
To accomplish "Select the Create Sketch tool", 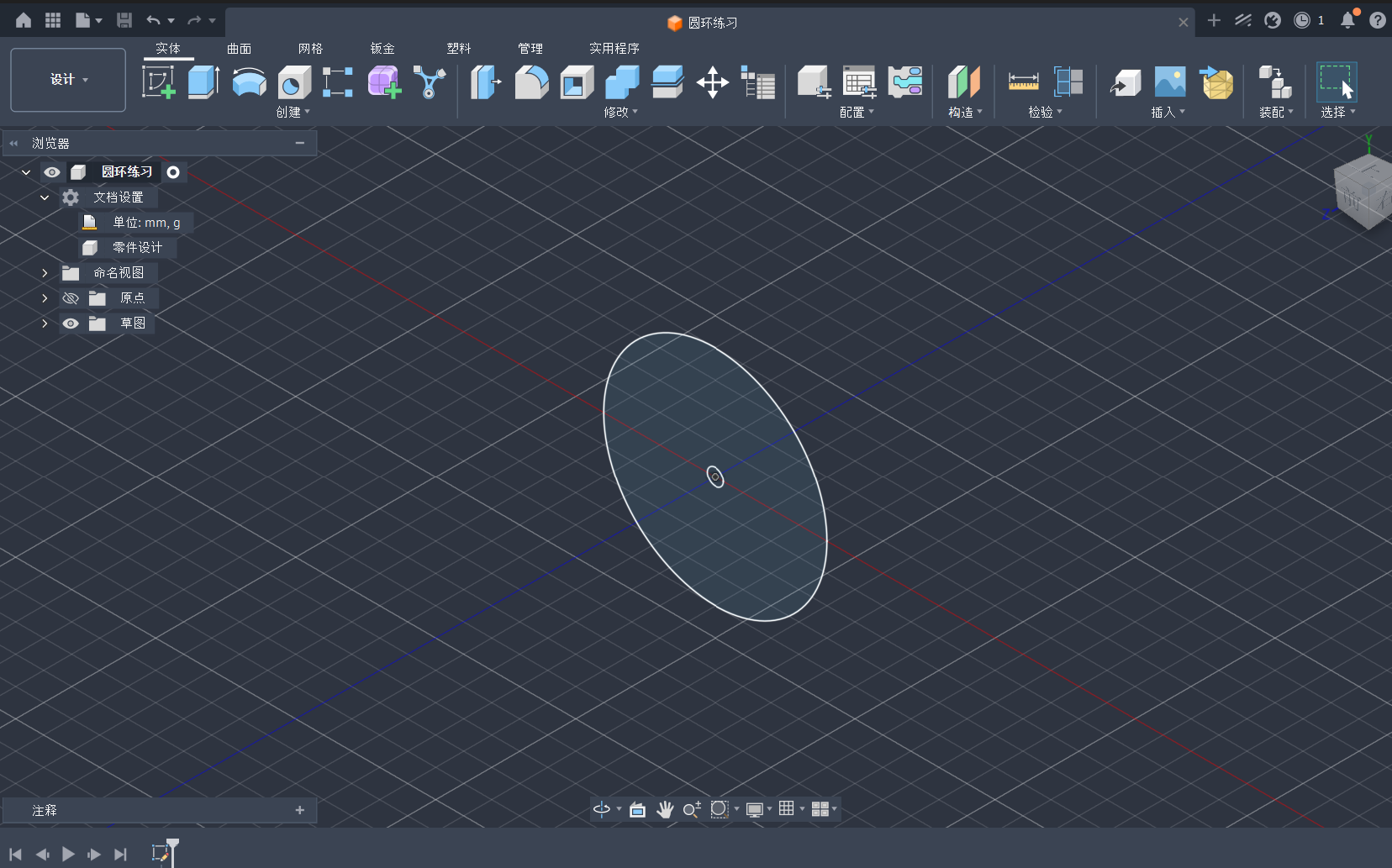I will [158, 82].
